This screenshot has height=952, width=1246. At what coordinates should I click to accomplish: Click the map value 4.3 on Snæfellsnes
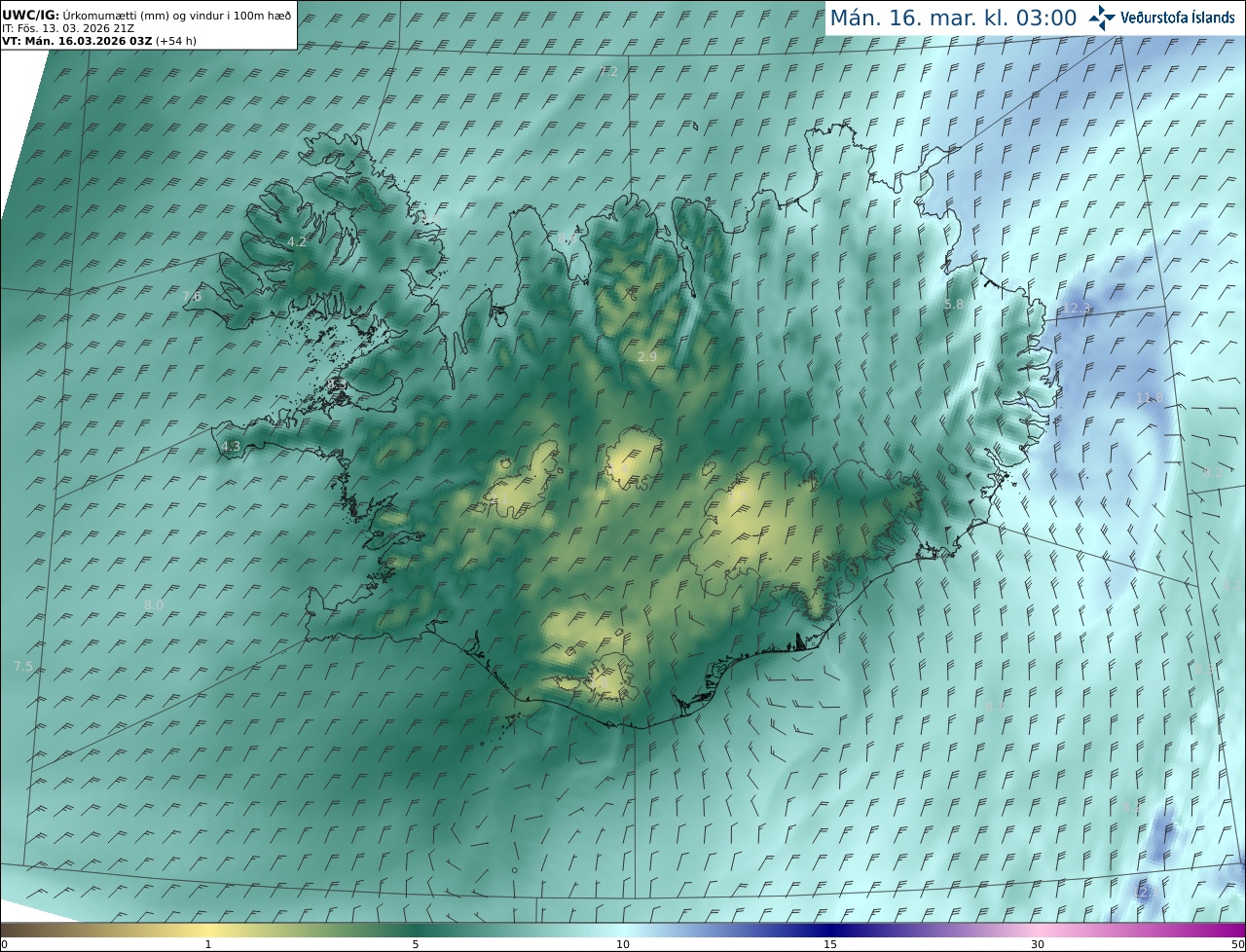pos(231,447)
